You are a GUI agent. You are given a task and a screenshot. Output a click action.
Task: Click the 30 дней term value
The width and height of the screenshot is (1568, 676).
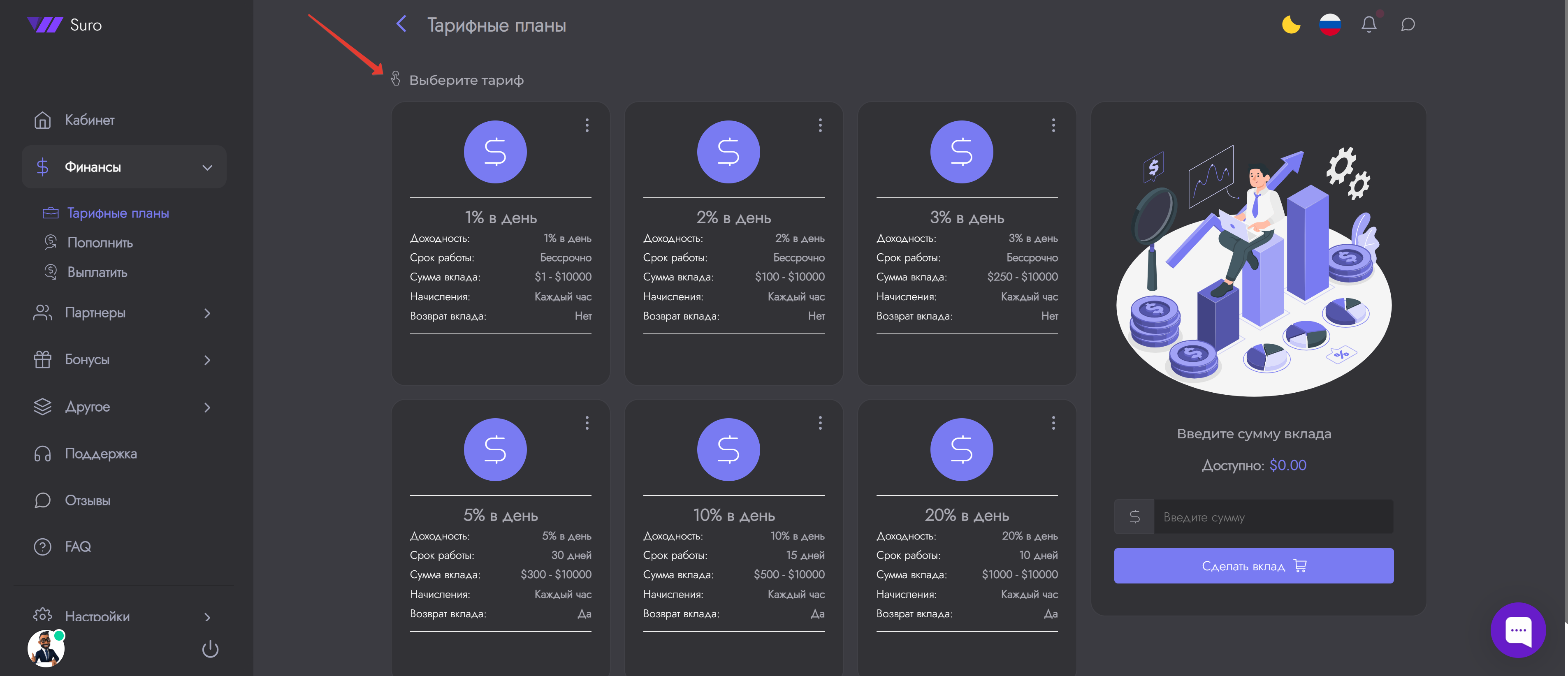tap(571, 555)
